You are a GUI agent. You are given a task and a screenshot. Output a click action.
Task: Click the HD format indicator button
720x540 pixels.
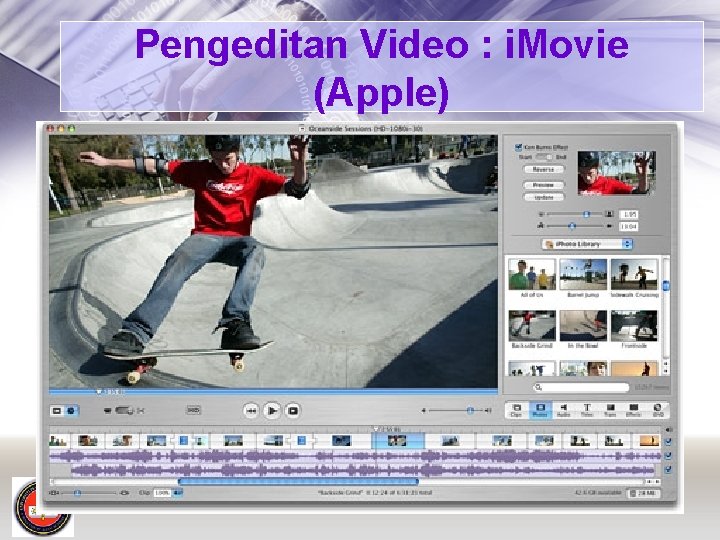click(193, 410)
